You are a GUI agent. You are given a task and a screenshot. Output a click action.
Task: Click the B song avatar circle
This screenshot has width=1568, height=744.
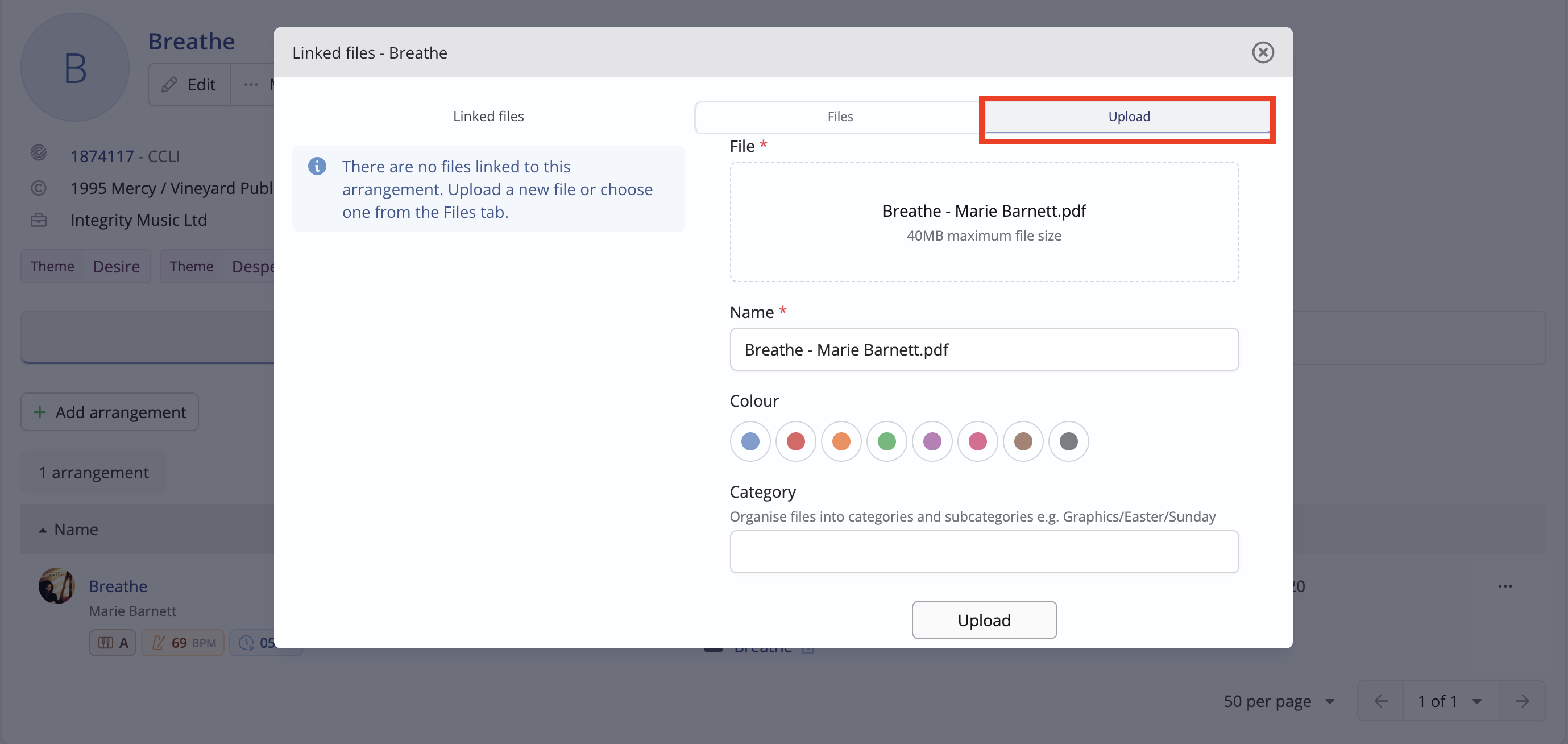75,67
